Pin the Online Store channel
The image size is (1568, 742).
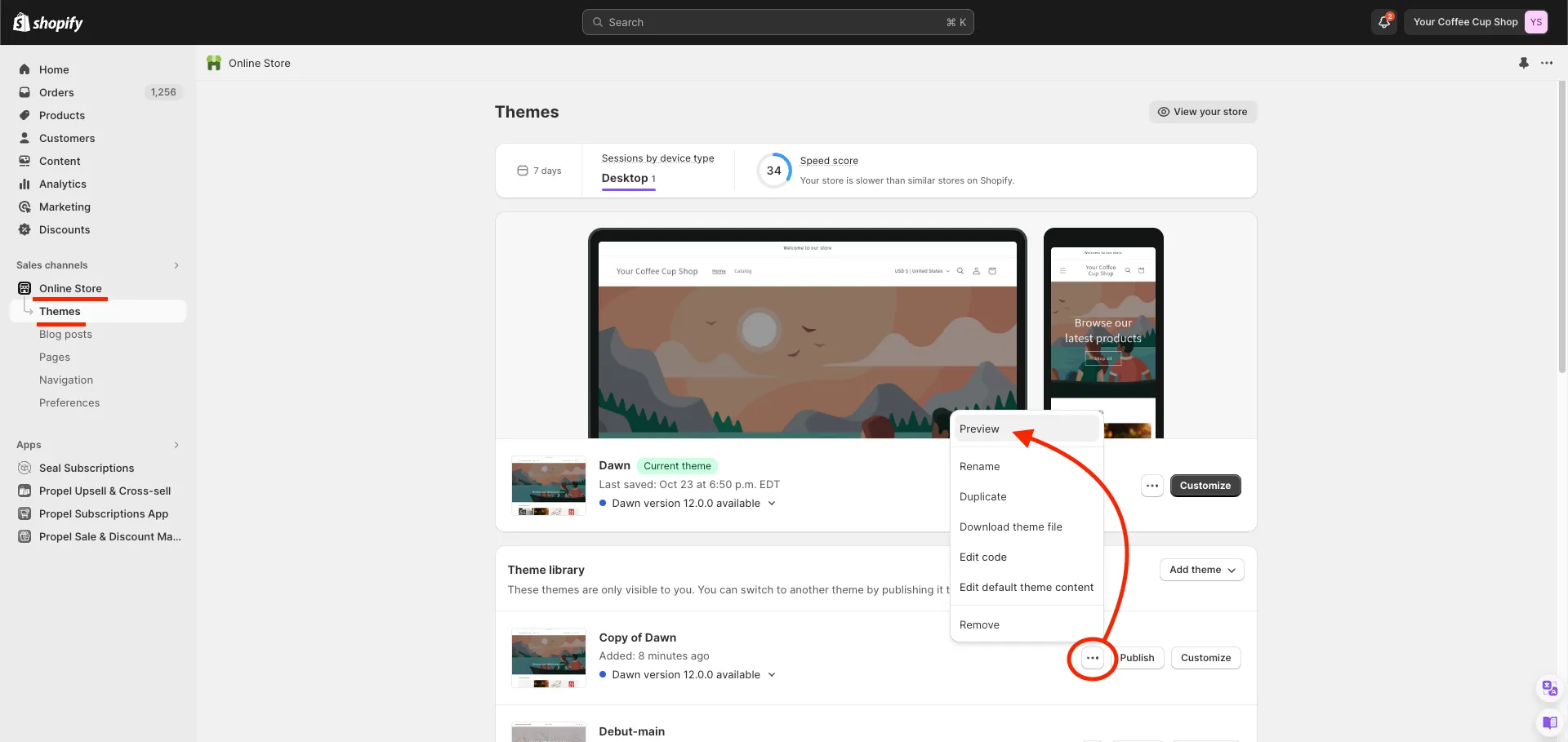1524,63
